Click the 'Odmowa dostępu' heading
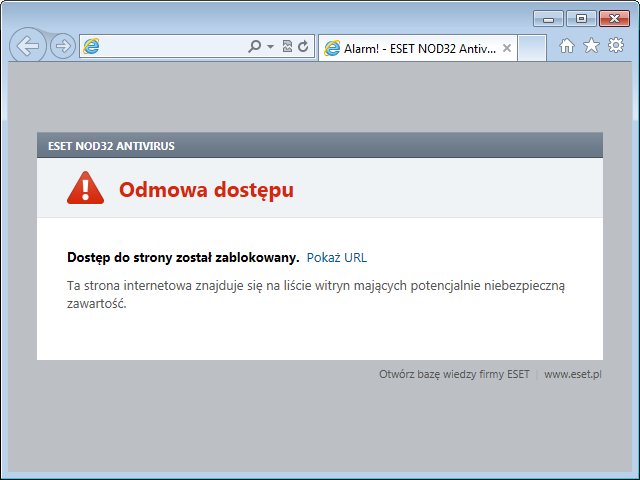The width and height of the screenshot is (640, 480). (206, 190)
